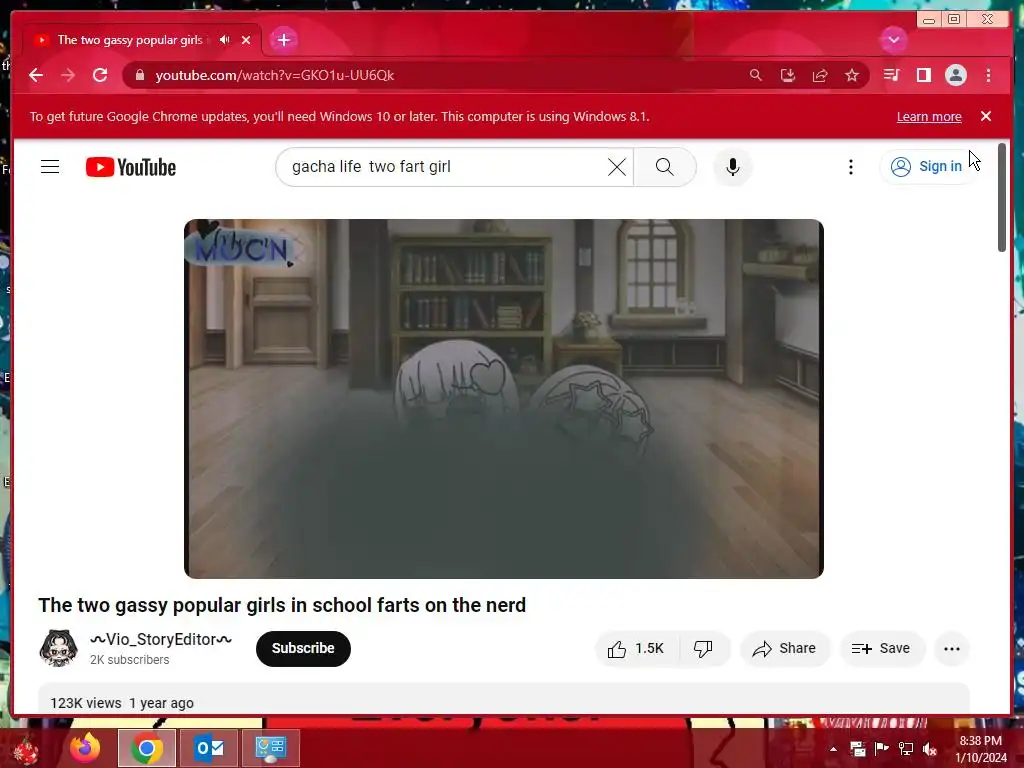The height and width of the screenshot is (768, 1024).
Task: Mute the tab audio speaker icon
Action: tap(225, 40)
